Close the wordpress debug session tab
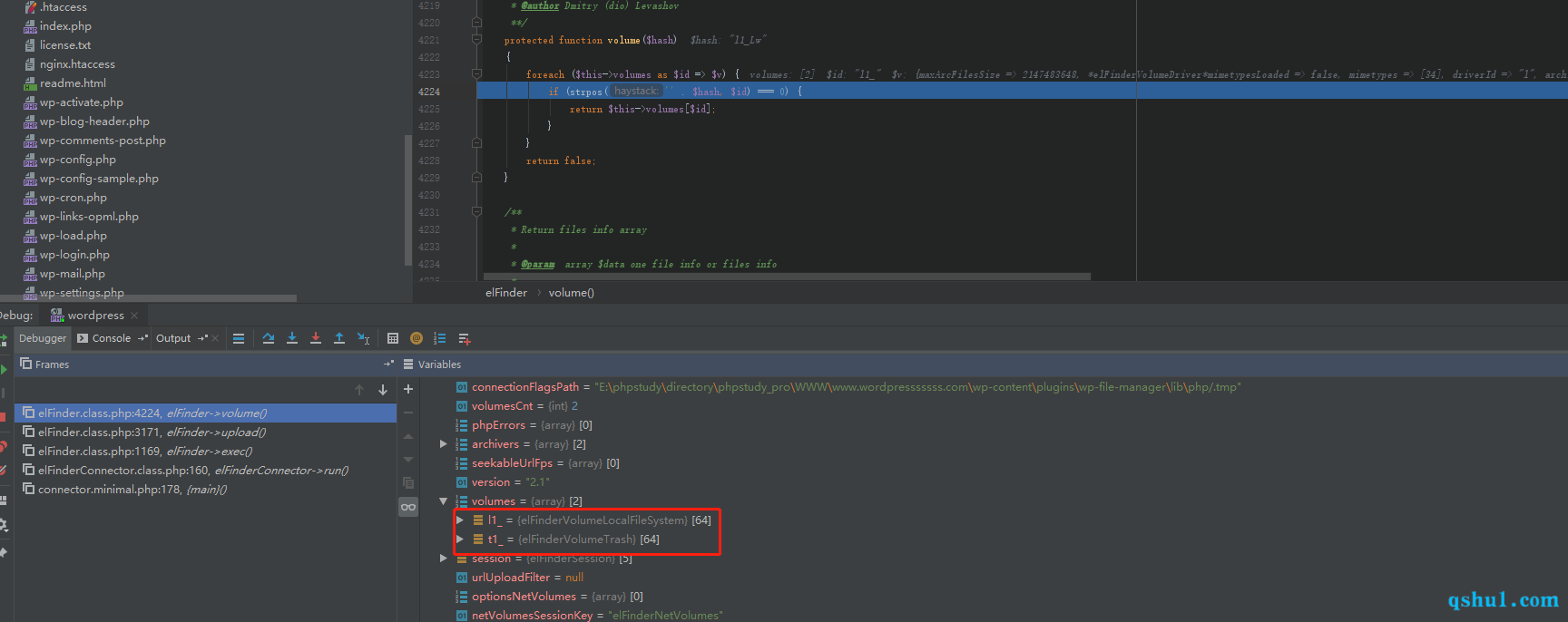 [134, 316]
